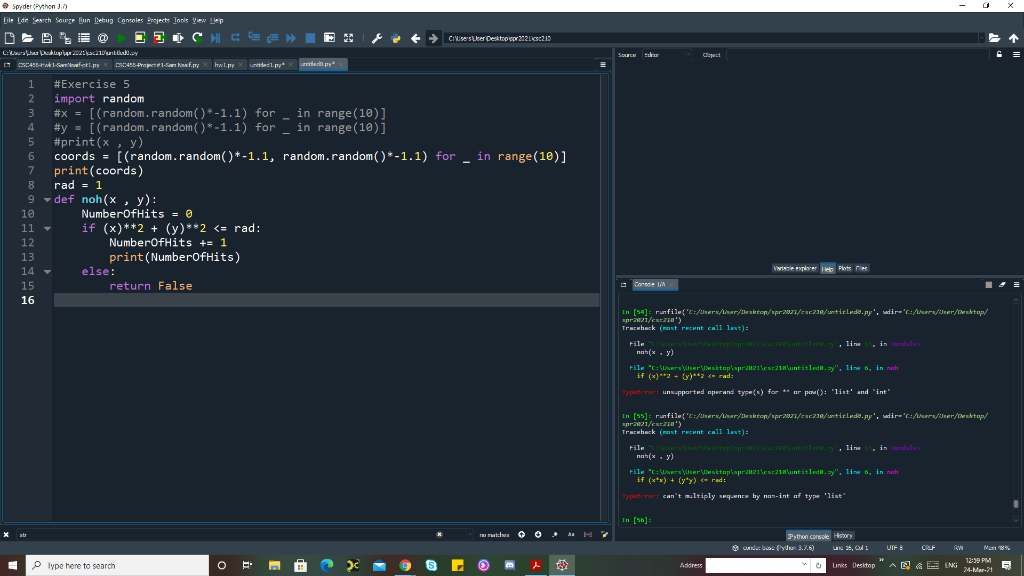The height and width of the screenshot is (576, 1024).
Task: Click the Save file icon in toolbar
Action: click(46, 39)
